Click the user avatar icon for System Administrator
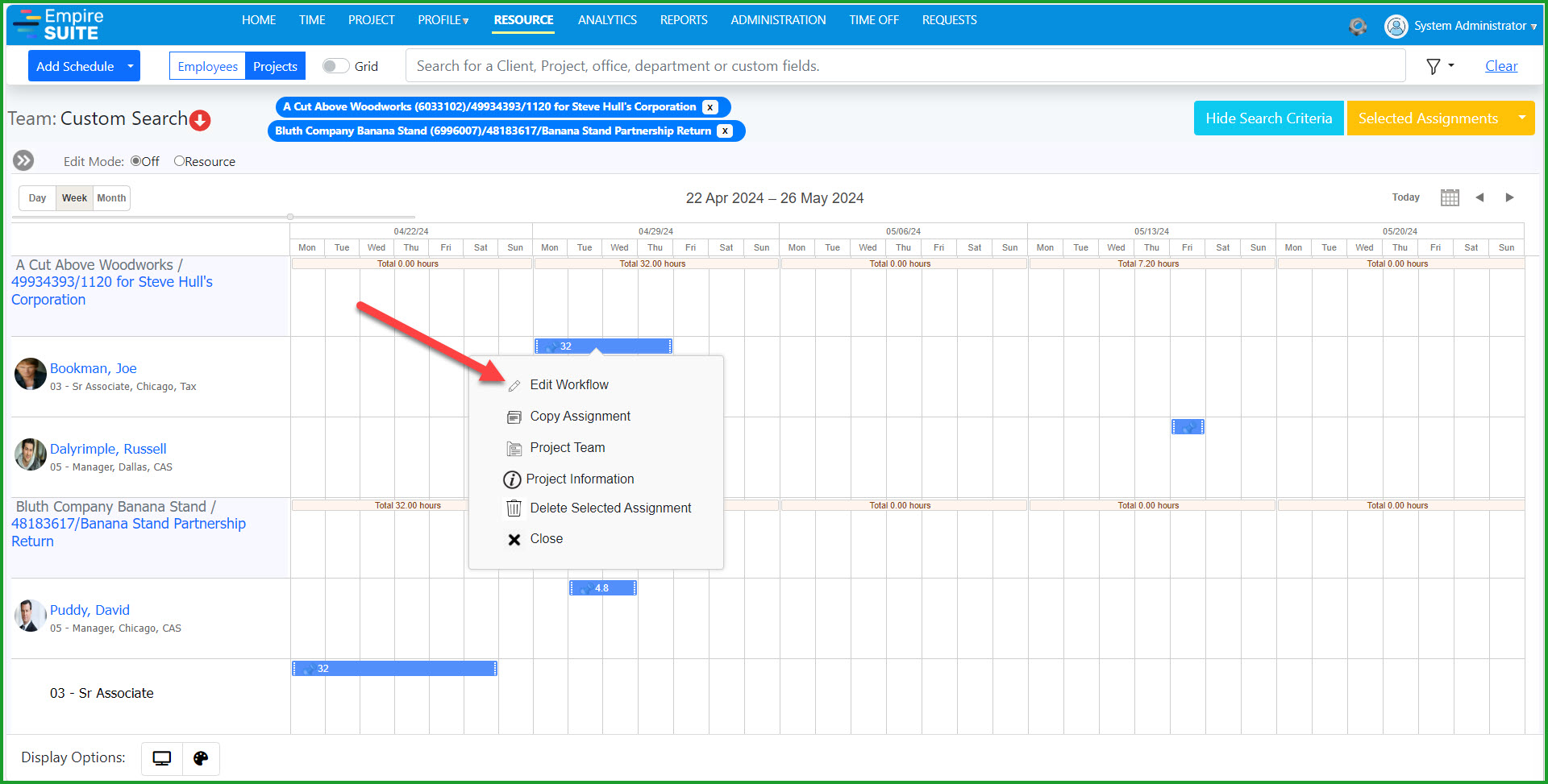 [x=1396, y=26]
